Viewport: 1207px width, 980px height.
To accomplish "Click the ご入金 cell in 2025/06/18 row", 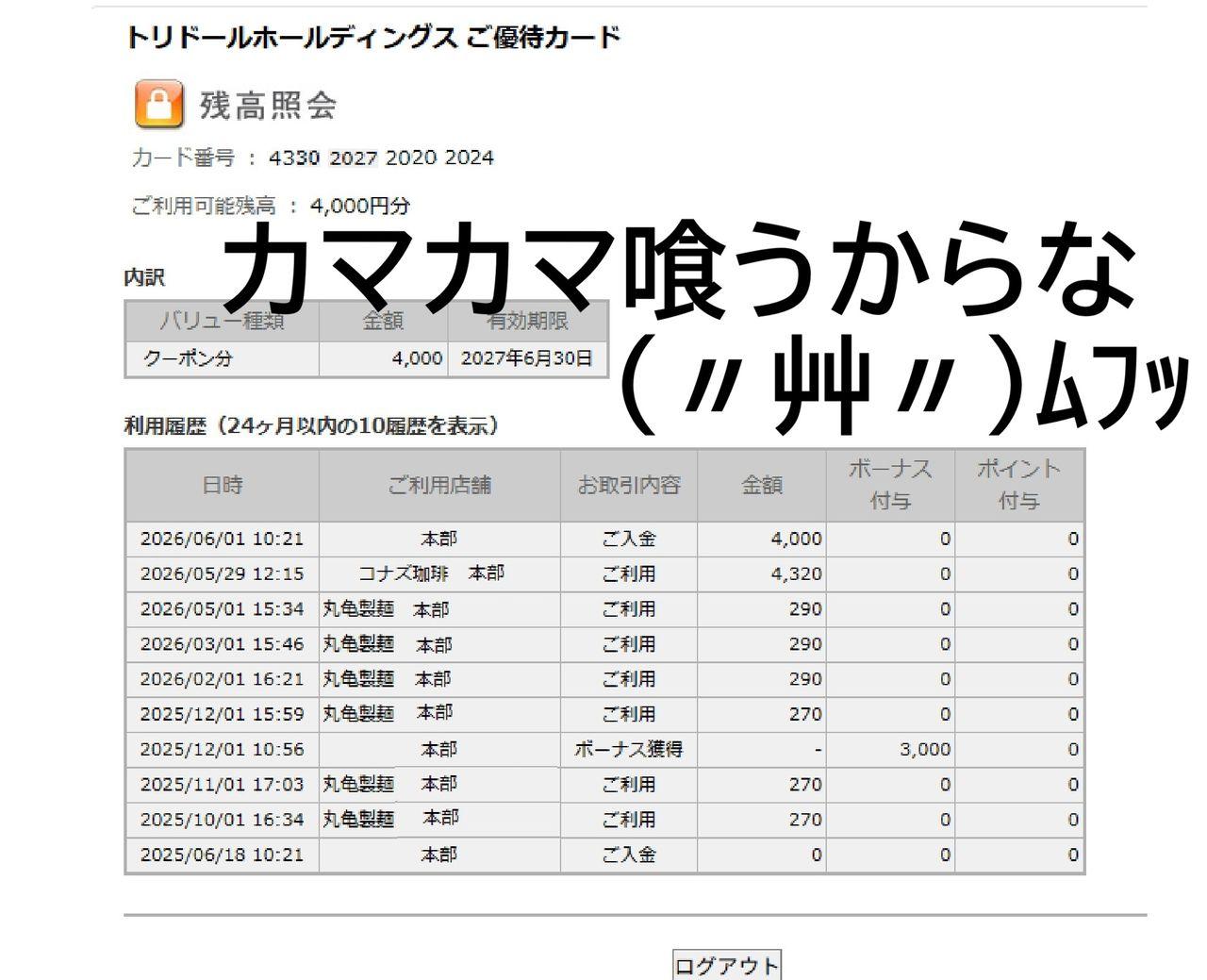I will click(629, 855).
